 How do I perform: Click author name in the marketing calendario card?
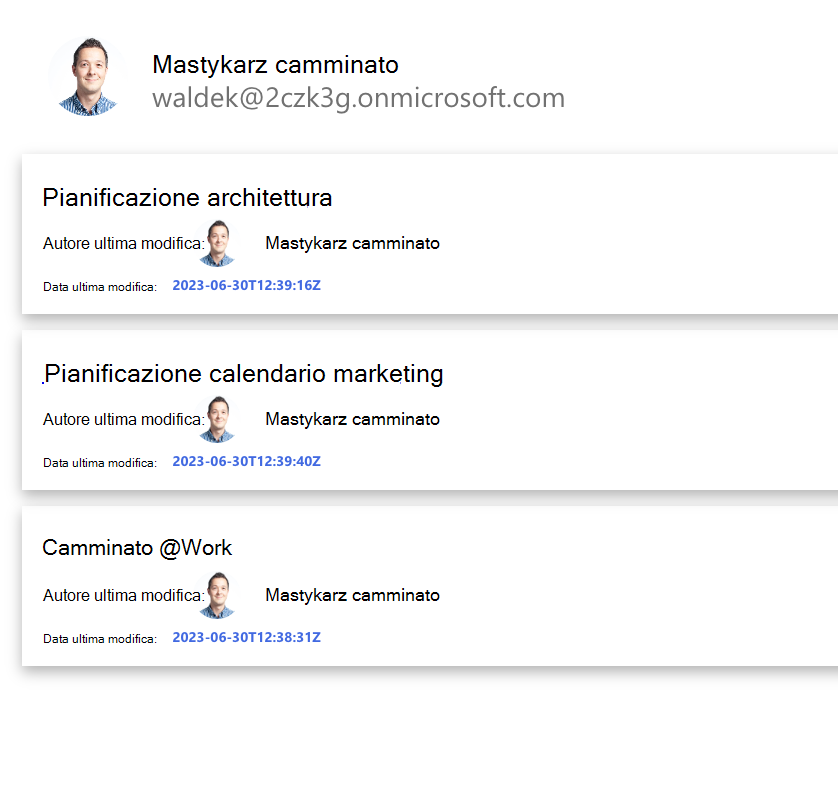coord(352,419)
